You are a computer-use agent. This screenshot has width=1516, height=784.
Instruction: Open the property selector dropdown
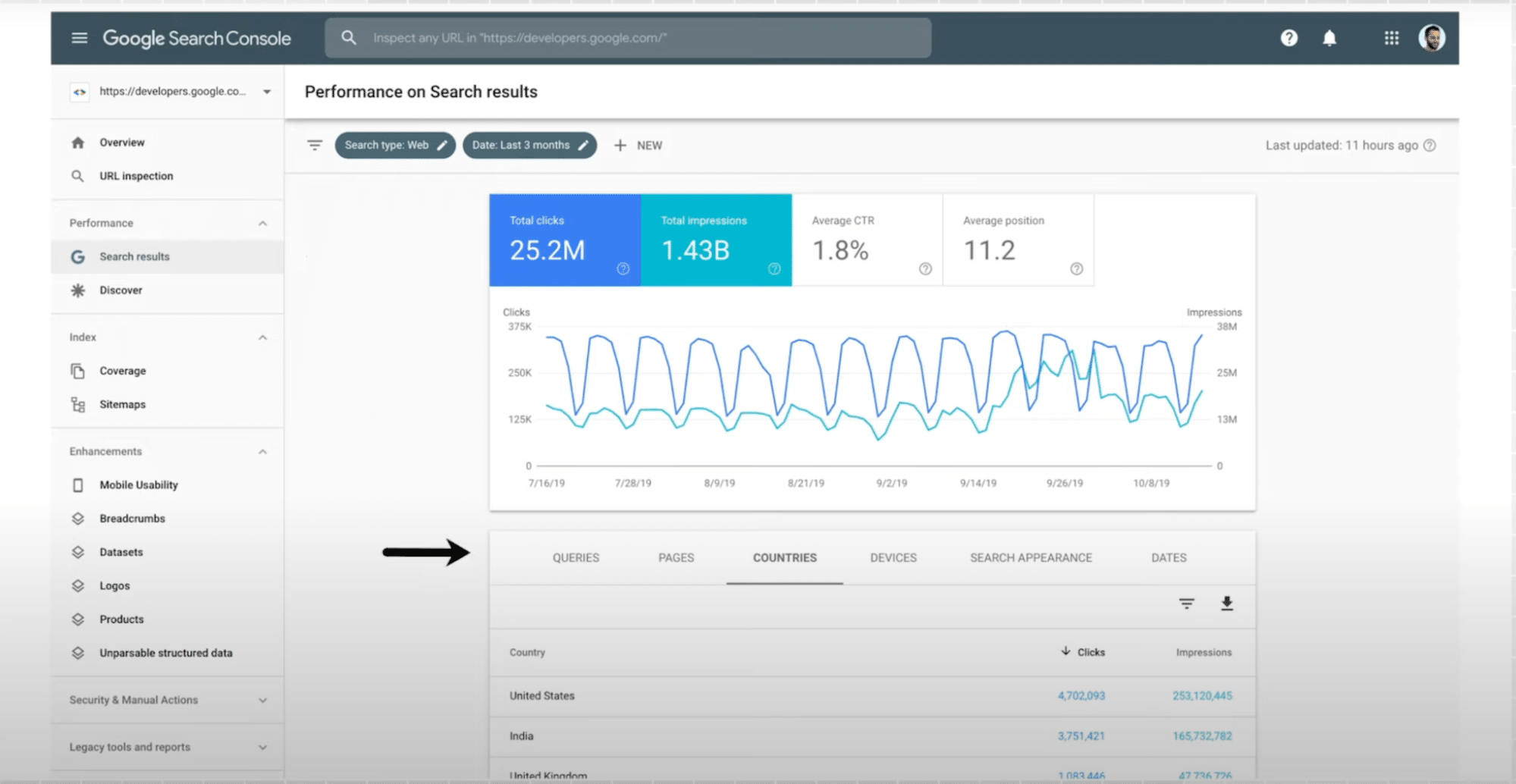[266, 91]
